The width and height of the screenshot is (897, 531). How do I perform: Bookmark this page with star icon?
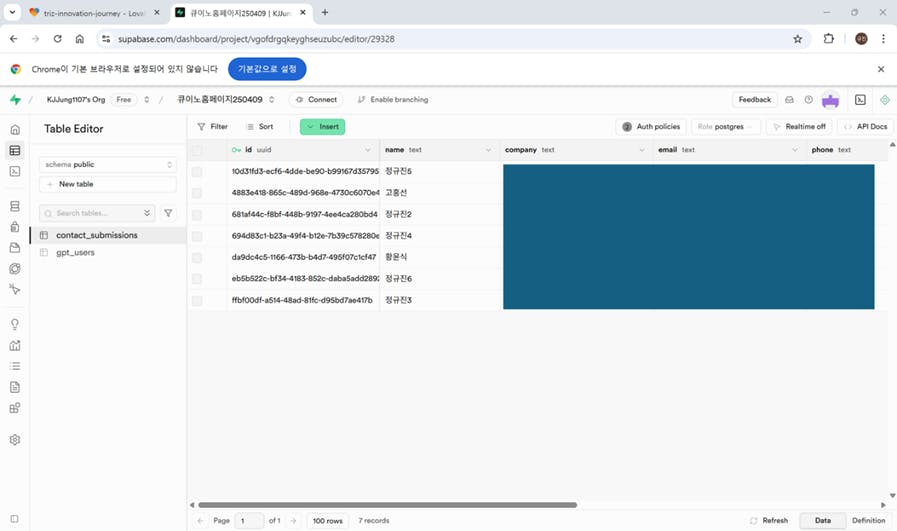point(797,39)
